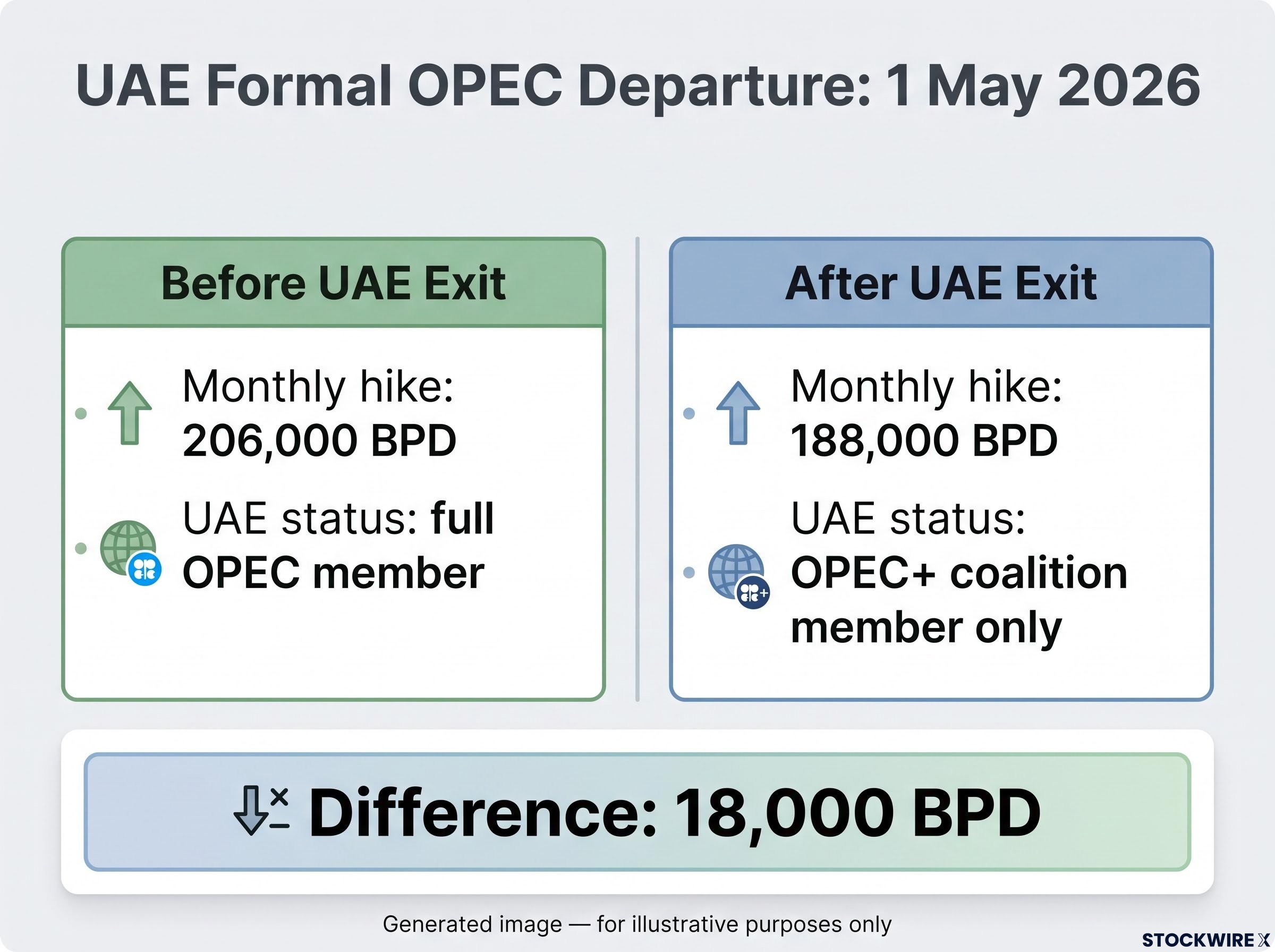Click OPEC+ coalition member only text
Screen dimensions: 1275x952
tap(959, 599)
